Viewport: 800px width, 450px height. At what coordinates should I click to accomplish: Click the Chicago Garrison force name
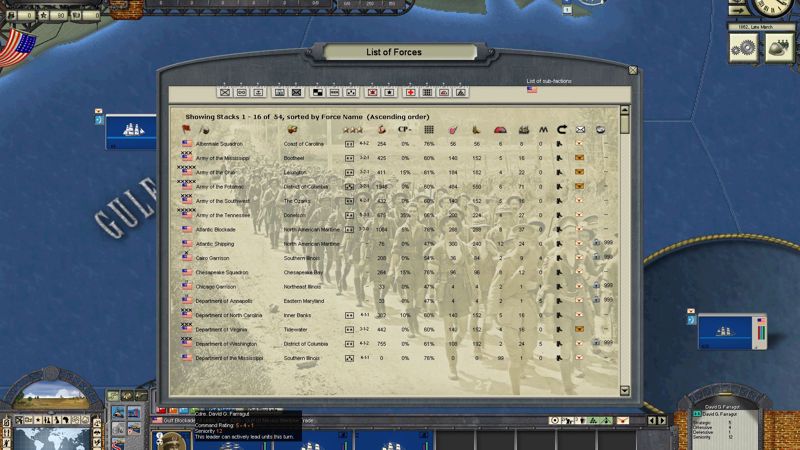(x=216, y=287)
